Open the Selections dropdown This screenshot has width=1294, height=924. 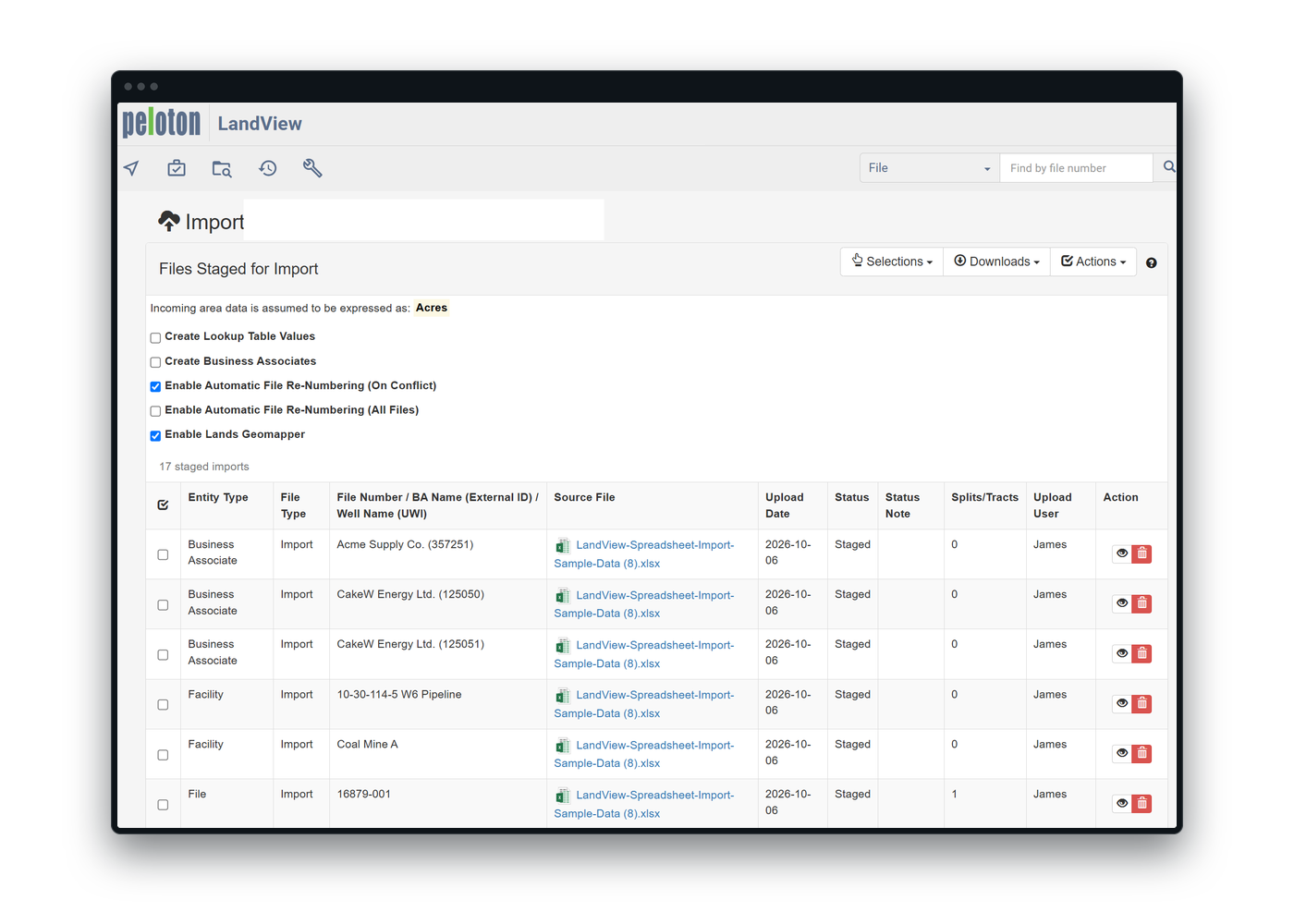[892, 261]
